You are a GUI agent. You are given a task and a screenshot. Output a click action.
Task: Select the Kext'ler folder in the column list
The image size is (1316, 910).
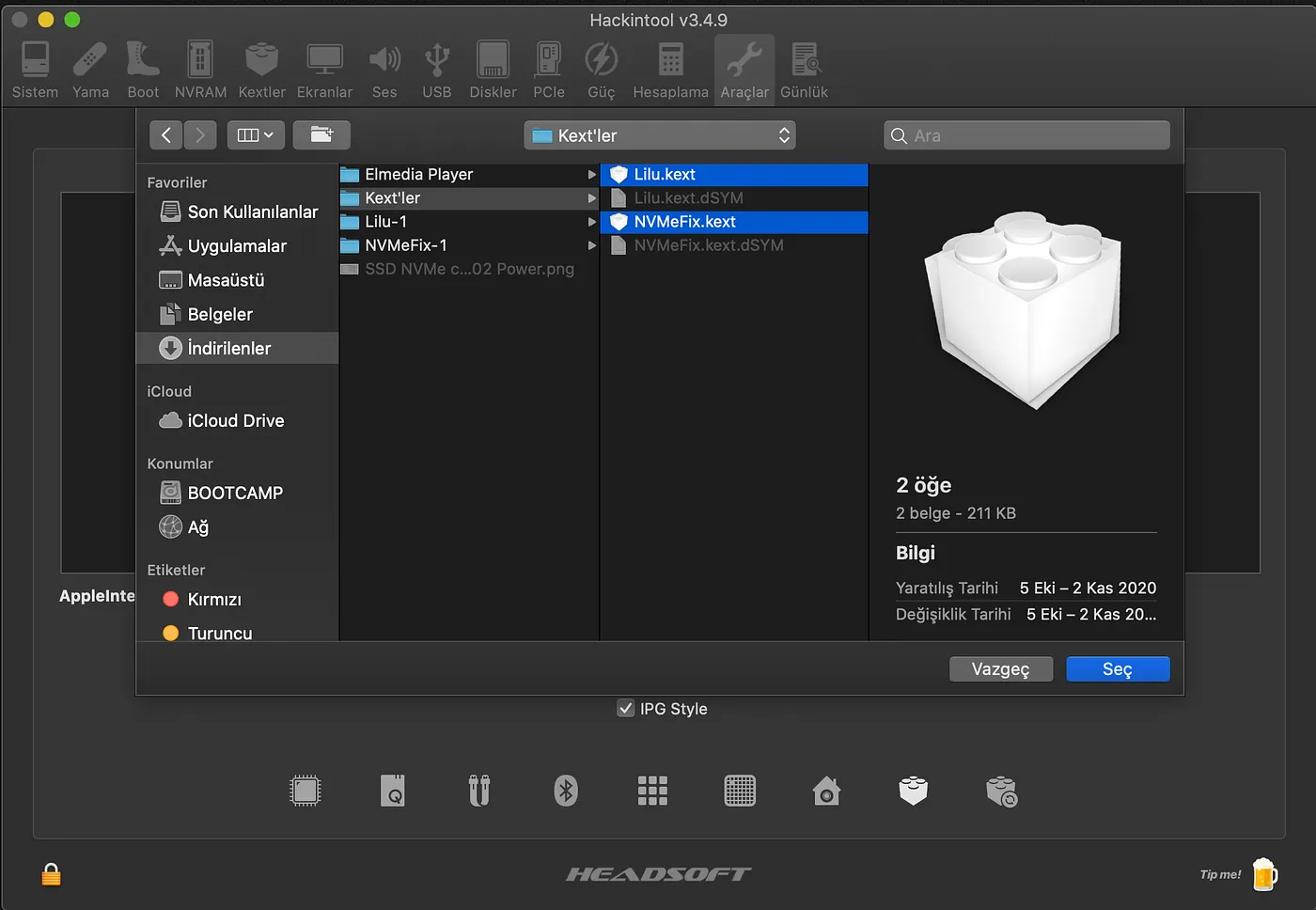tap(469, 197)
